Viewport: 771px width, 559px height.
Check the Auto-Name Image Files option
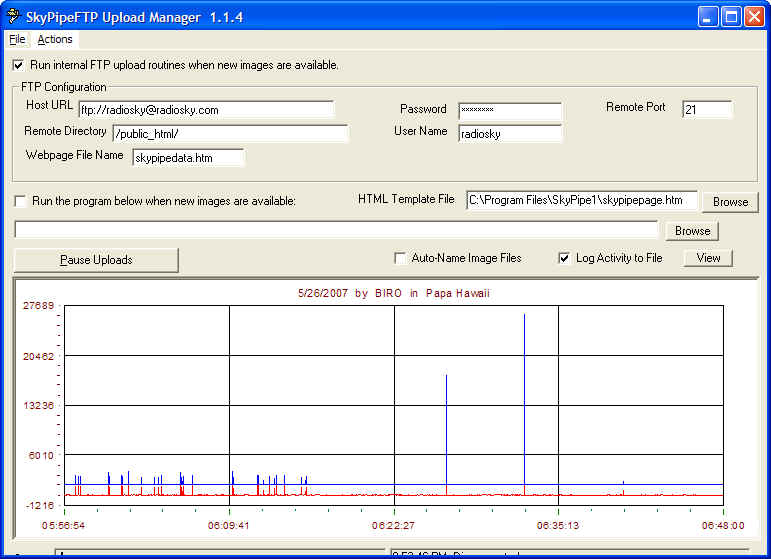[400, 258]
